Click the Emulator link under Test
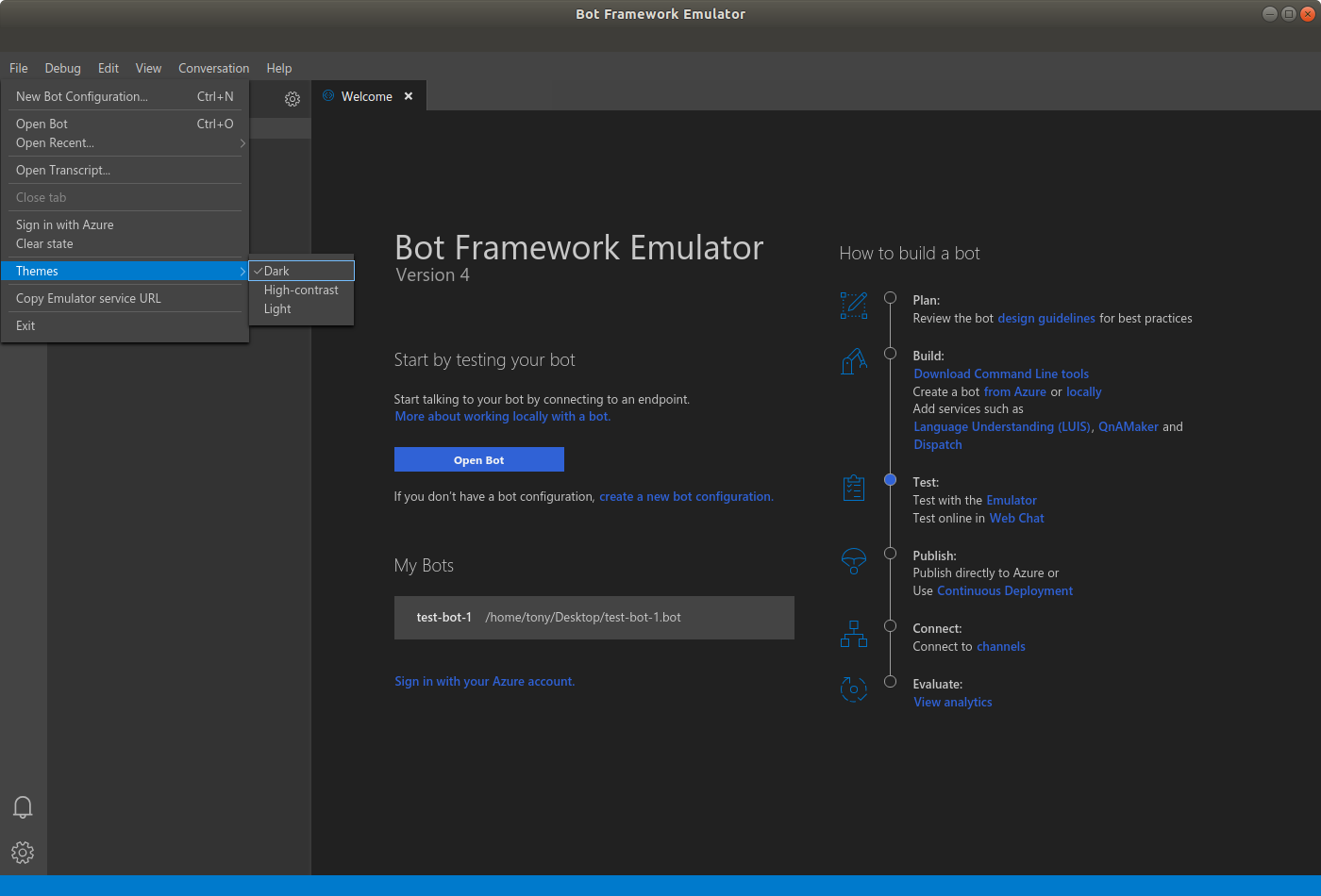Viewport: 1321px width, 896px height. click(1012, 500)
